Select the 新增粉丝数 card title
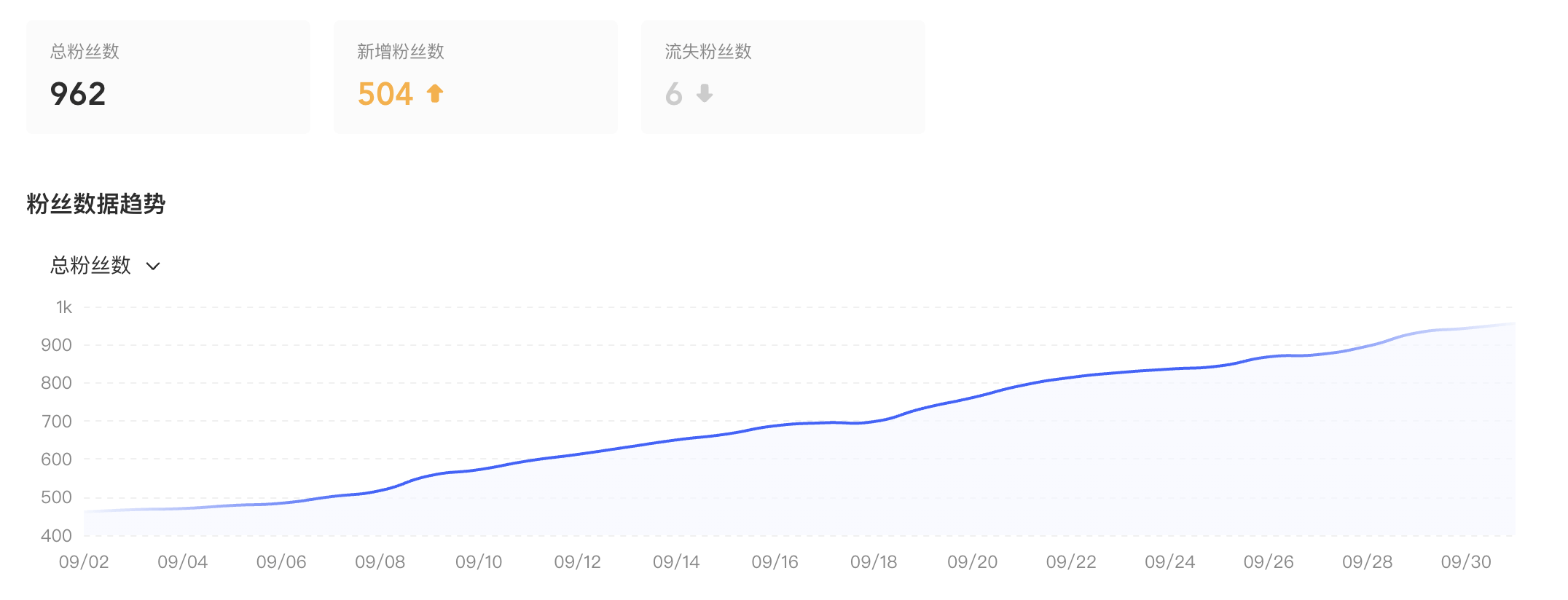This screenshot has height=600, width=1568. pos(401,52)
